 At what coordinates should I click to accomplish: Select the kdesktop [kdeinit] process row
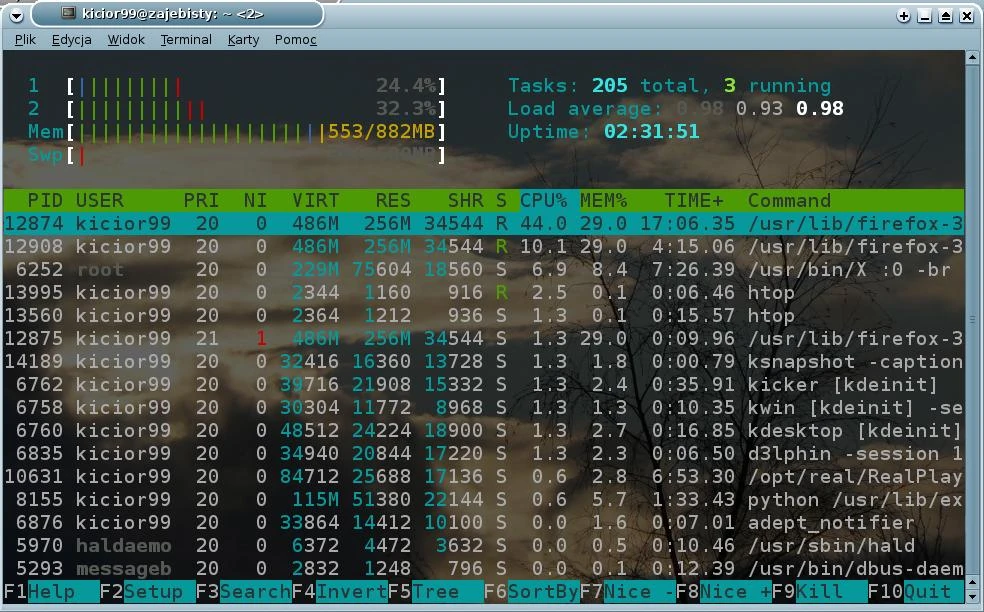pyautogui.click(x=483, y=431)
